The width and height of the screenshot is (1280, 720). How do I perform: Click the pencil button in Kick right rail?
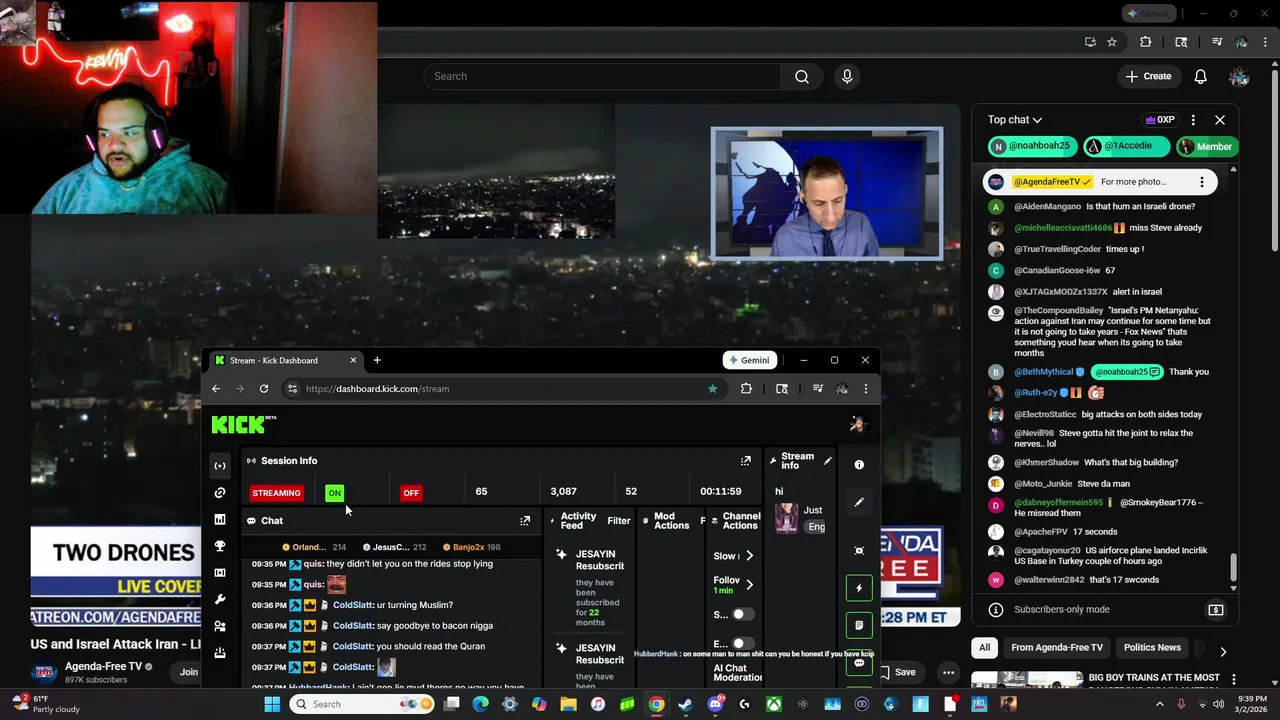[x=859, y=502]
